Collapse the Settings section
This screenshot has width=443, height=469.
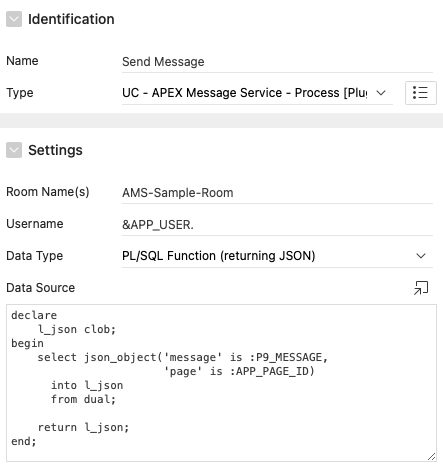click(x=14, y=150)
